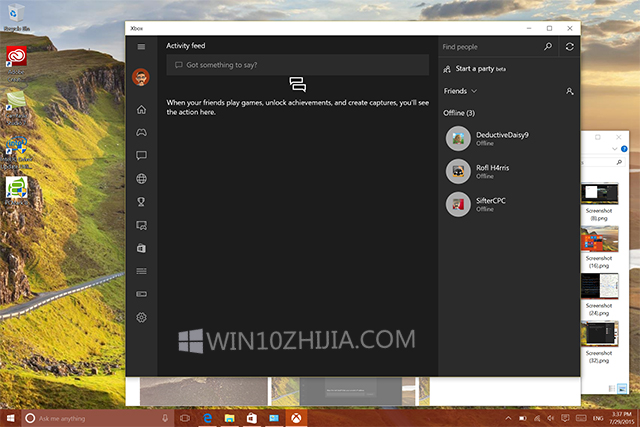Open Action Center notifications icon
640x427 pixels.
click(x=565, y=418)
